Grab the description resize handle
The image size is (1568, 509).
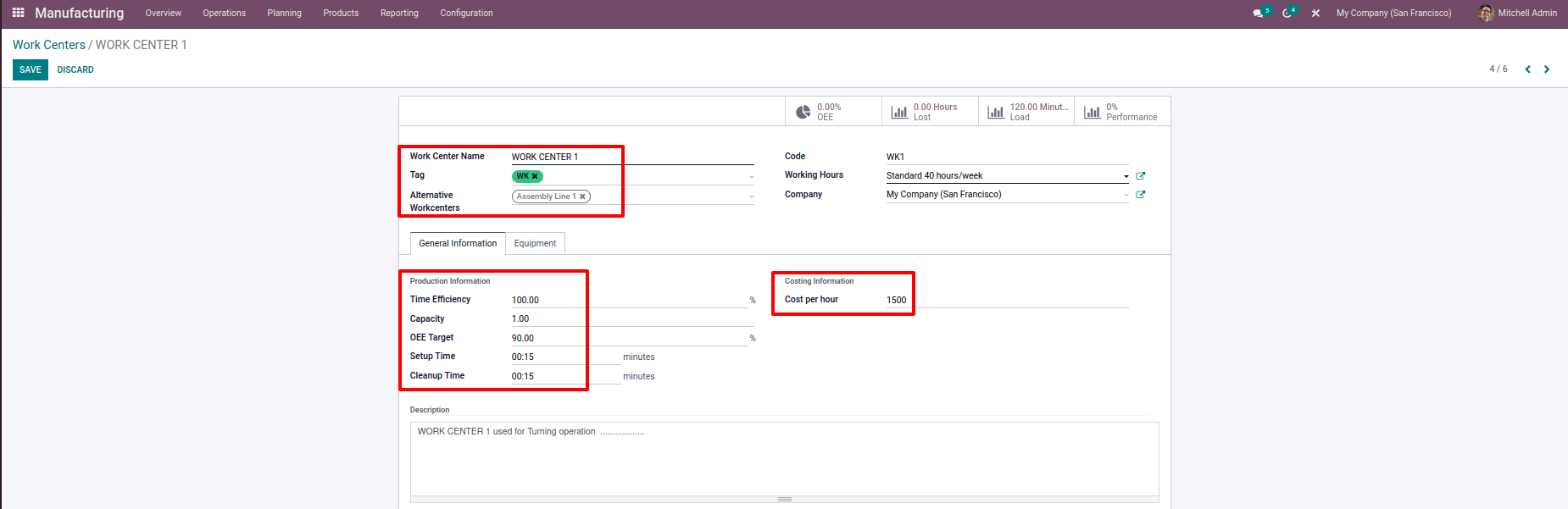pyautogui.click(x=784, y=500)
